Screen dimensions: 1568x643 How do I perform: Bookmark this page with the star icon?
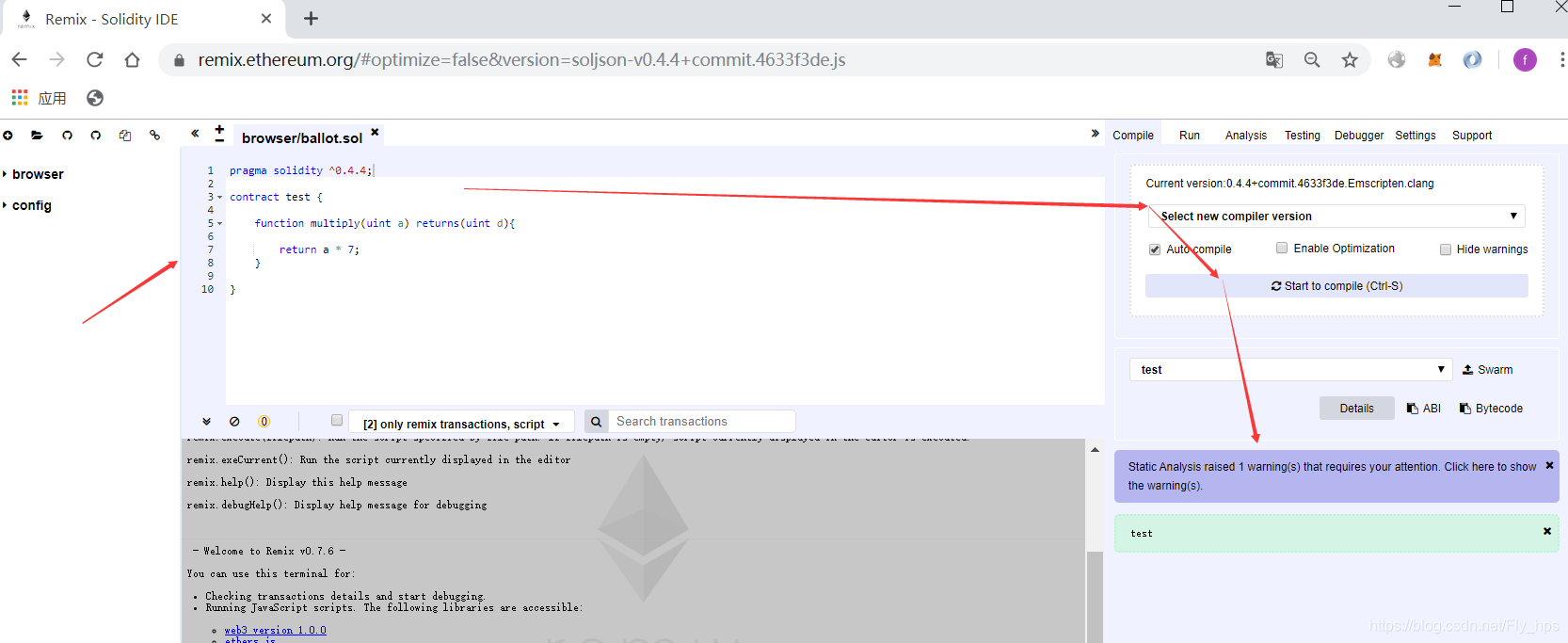click(1350, 59)
